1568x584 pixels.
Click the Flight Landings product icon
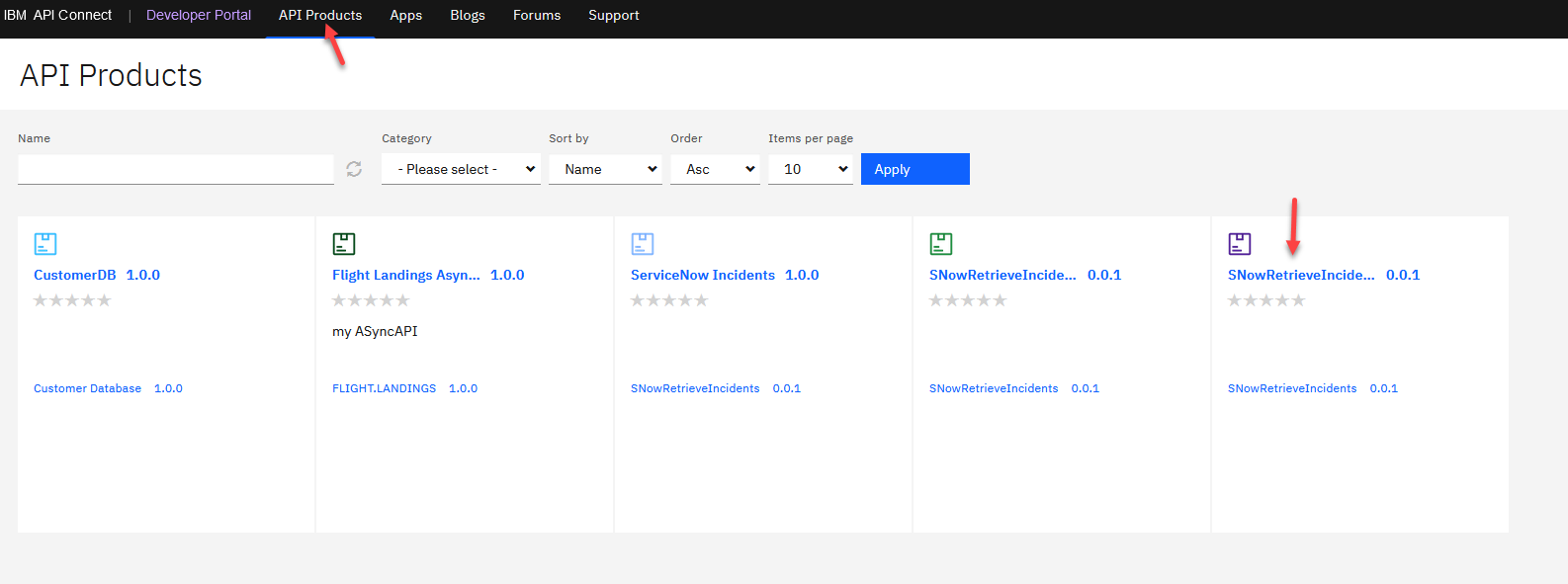(344, 244)
